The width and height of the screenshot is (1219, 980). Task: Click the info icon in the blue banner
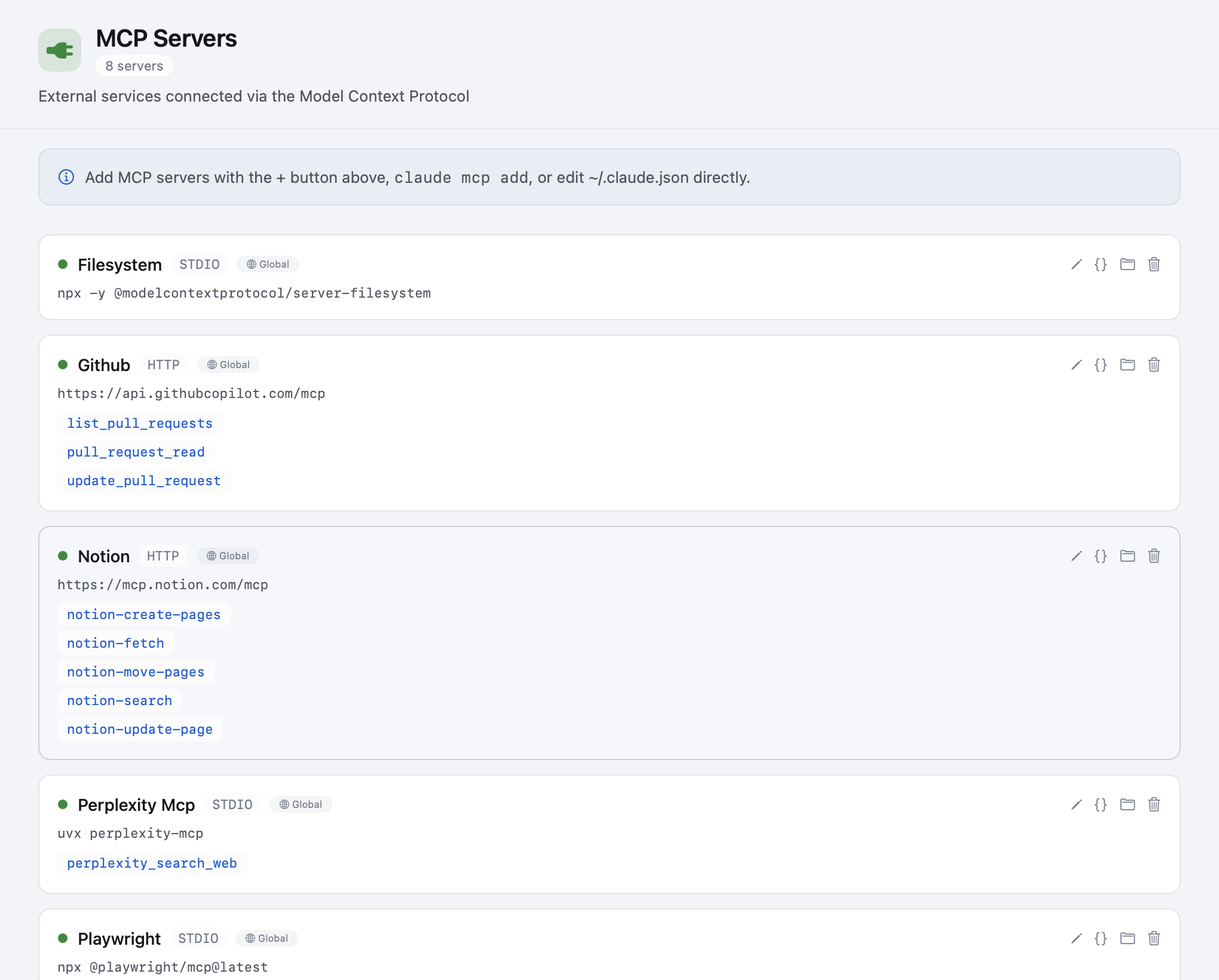click(x=67, y=177)
